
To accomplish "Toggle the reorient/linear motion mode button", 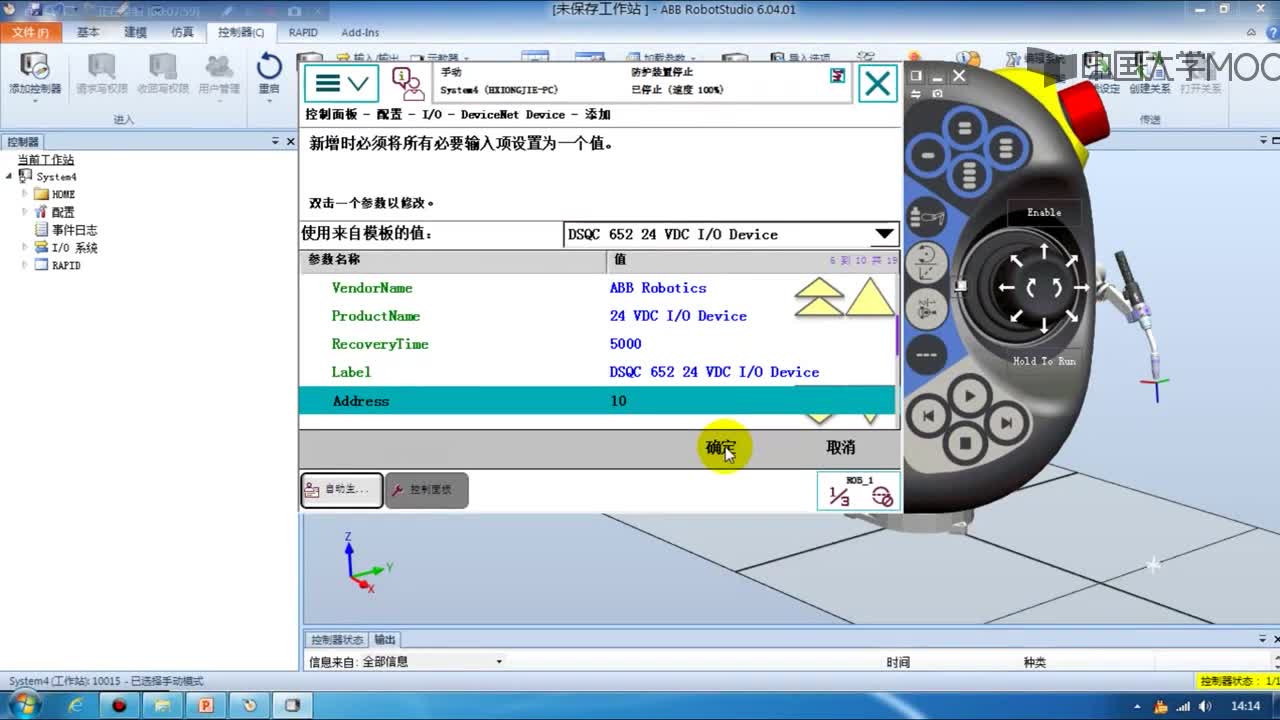I will [927, 262].
